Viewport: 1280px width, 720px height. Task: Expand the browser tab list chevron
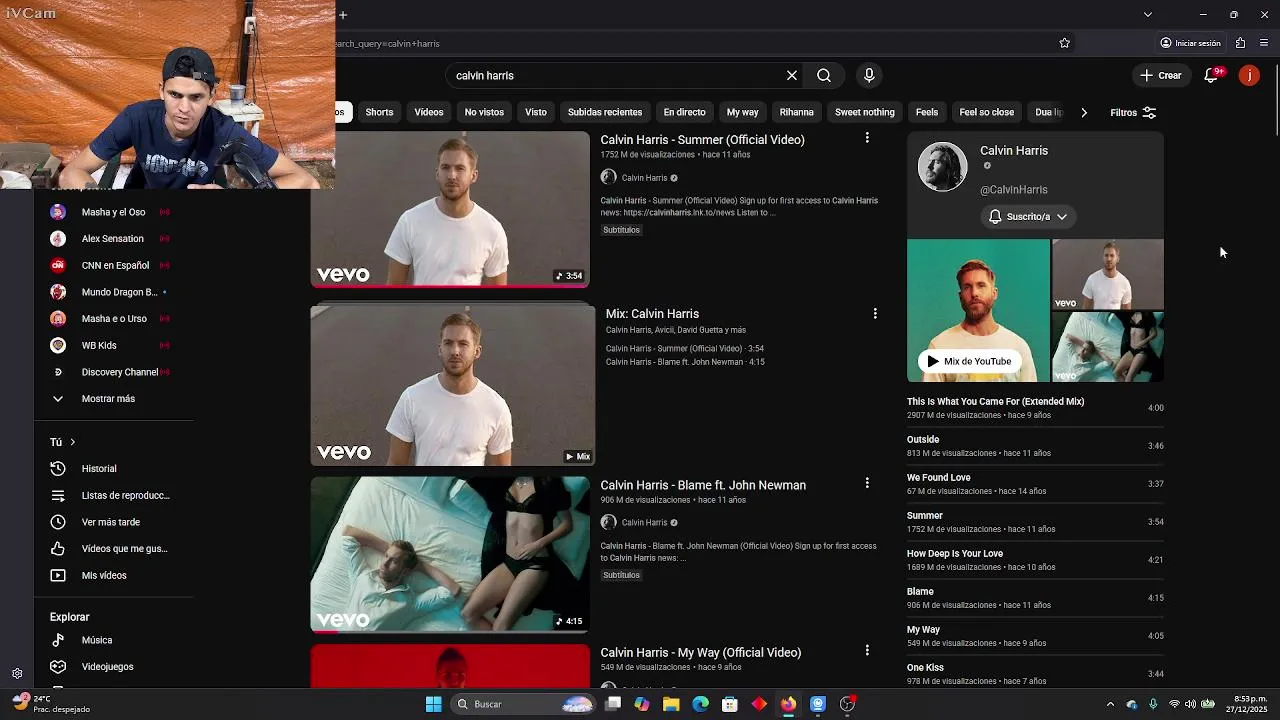click(x=1147, y=15)
